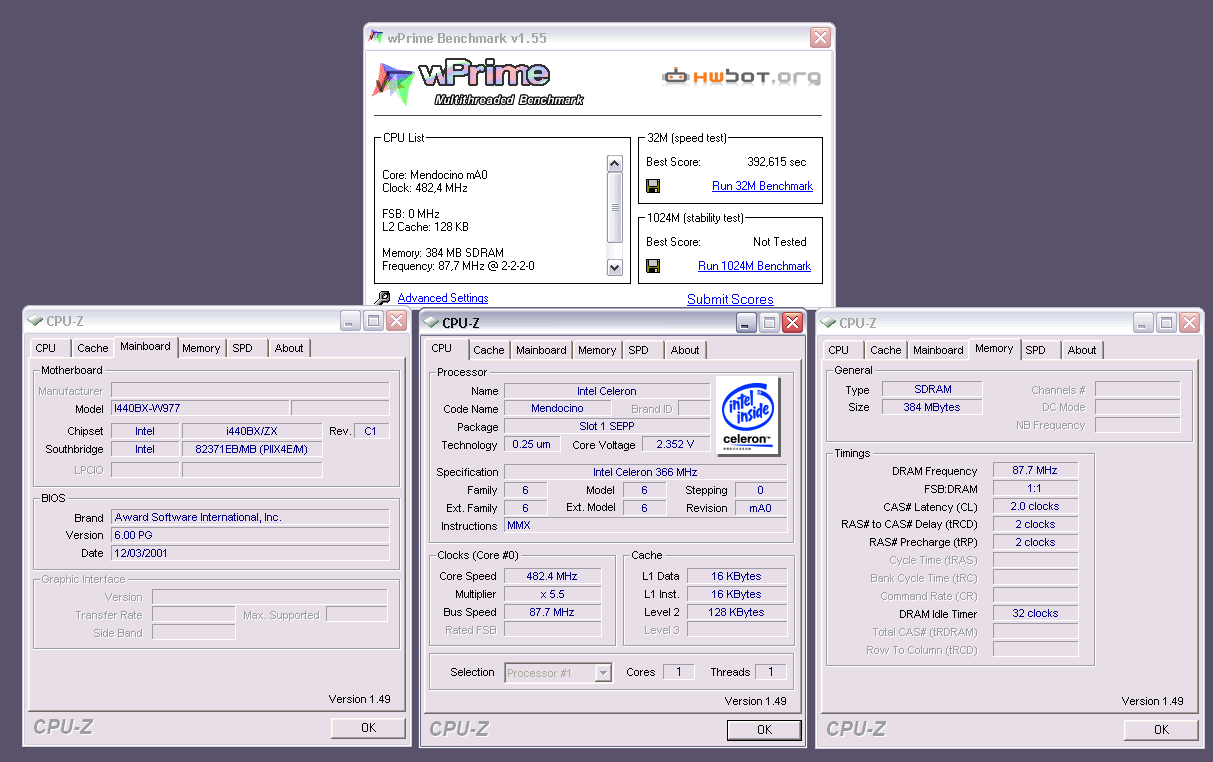Click the Level 2 cache value 128 KBytes
The width and height of the screenshot is (1213, 762).
(x=737, y=612)
